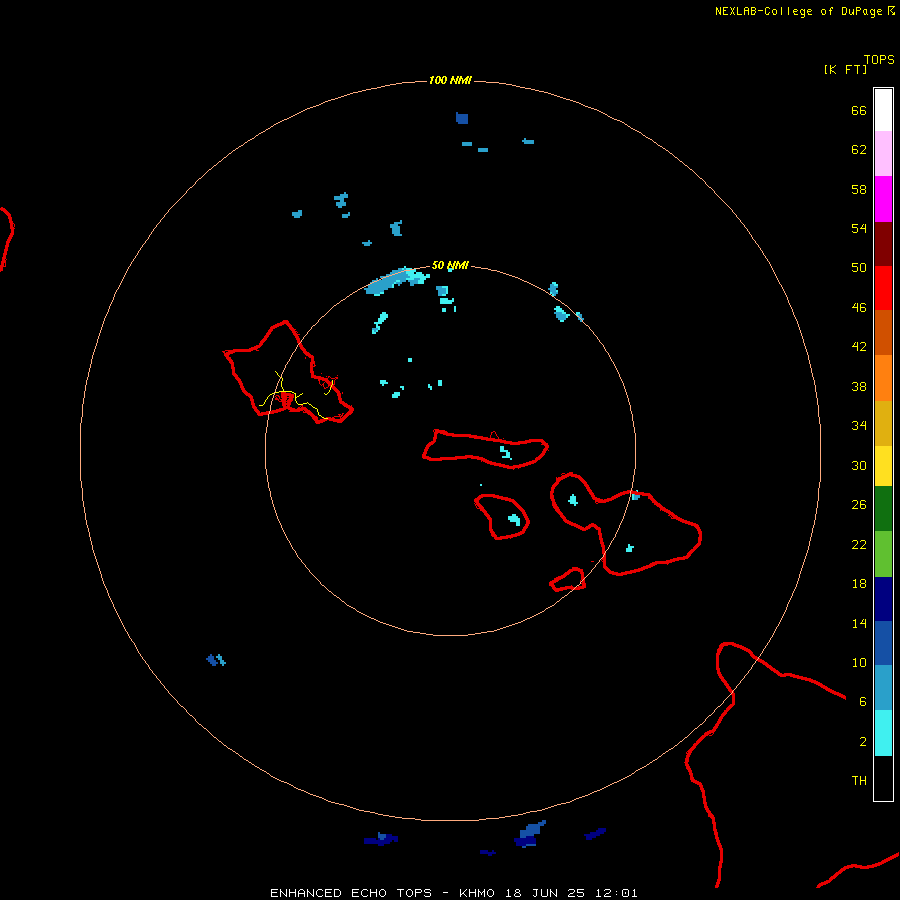
Task: Click the white 66 kft legend swatch
Action: [x=883, y=110]
